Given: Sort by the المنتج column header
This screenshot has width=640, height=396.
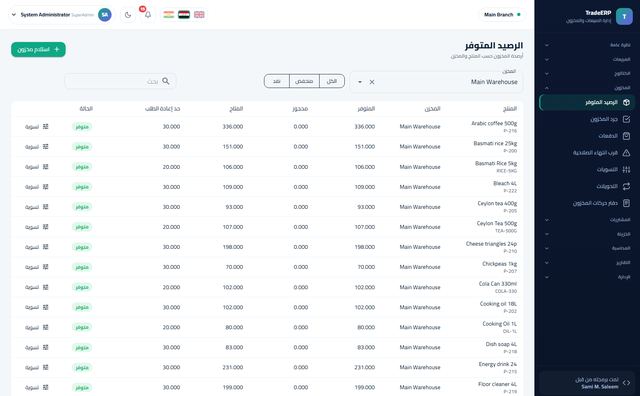Looking at the screenshot, I should click(510, 109).
